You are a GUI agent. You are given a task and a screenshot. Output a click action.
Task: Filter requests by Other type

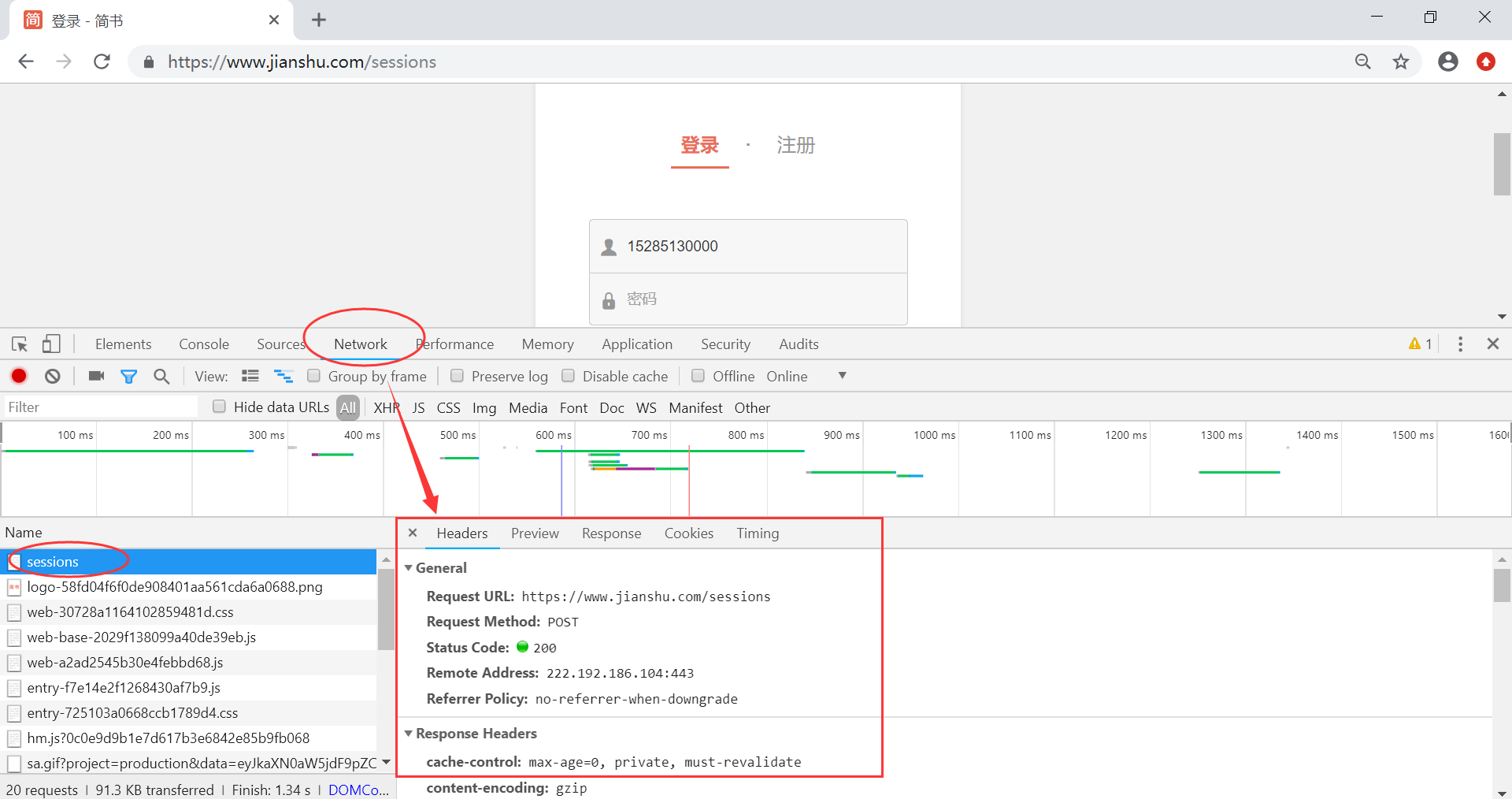[x=752, y=407]
